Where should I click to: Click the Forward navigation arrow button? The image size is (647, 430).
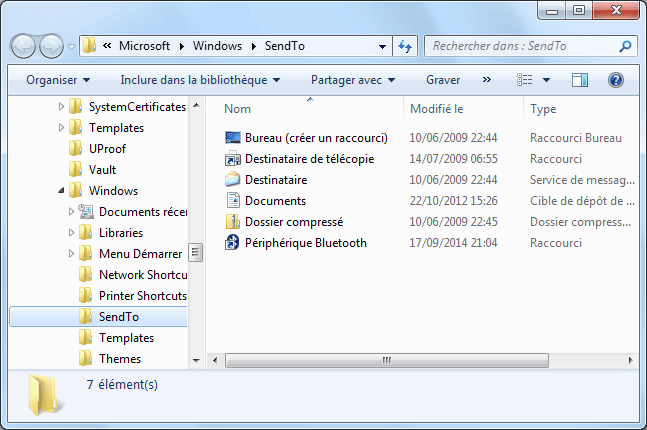tap(51, 46)
